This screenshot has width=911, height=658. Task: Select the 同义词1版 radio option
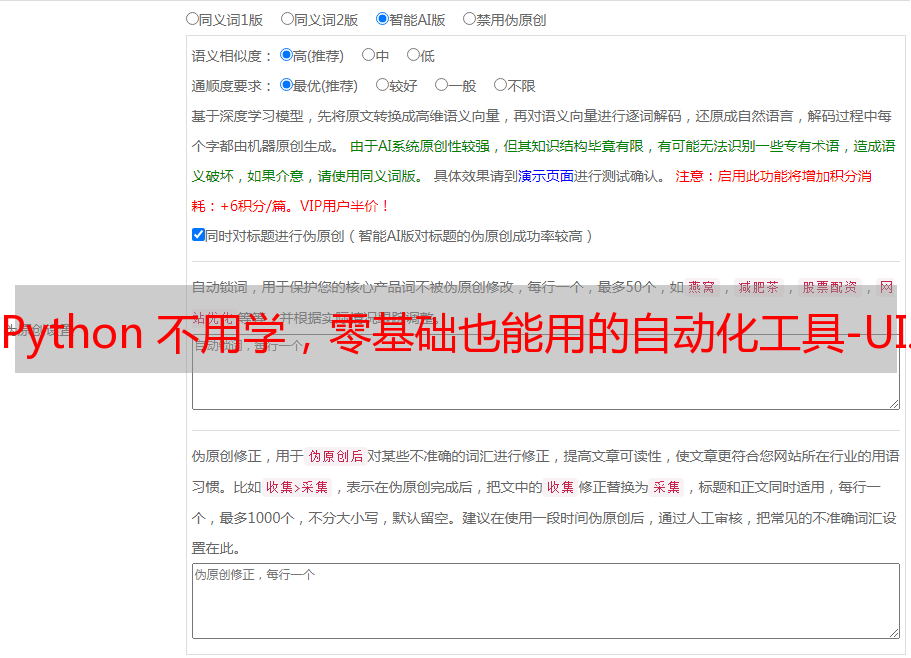point(193,19)
